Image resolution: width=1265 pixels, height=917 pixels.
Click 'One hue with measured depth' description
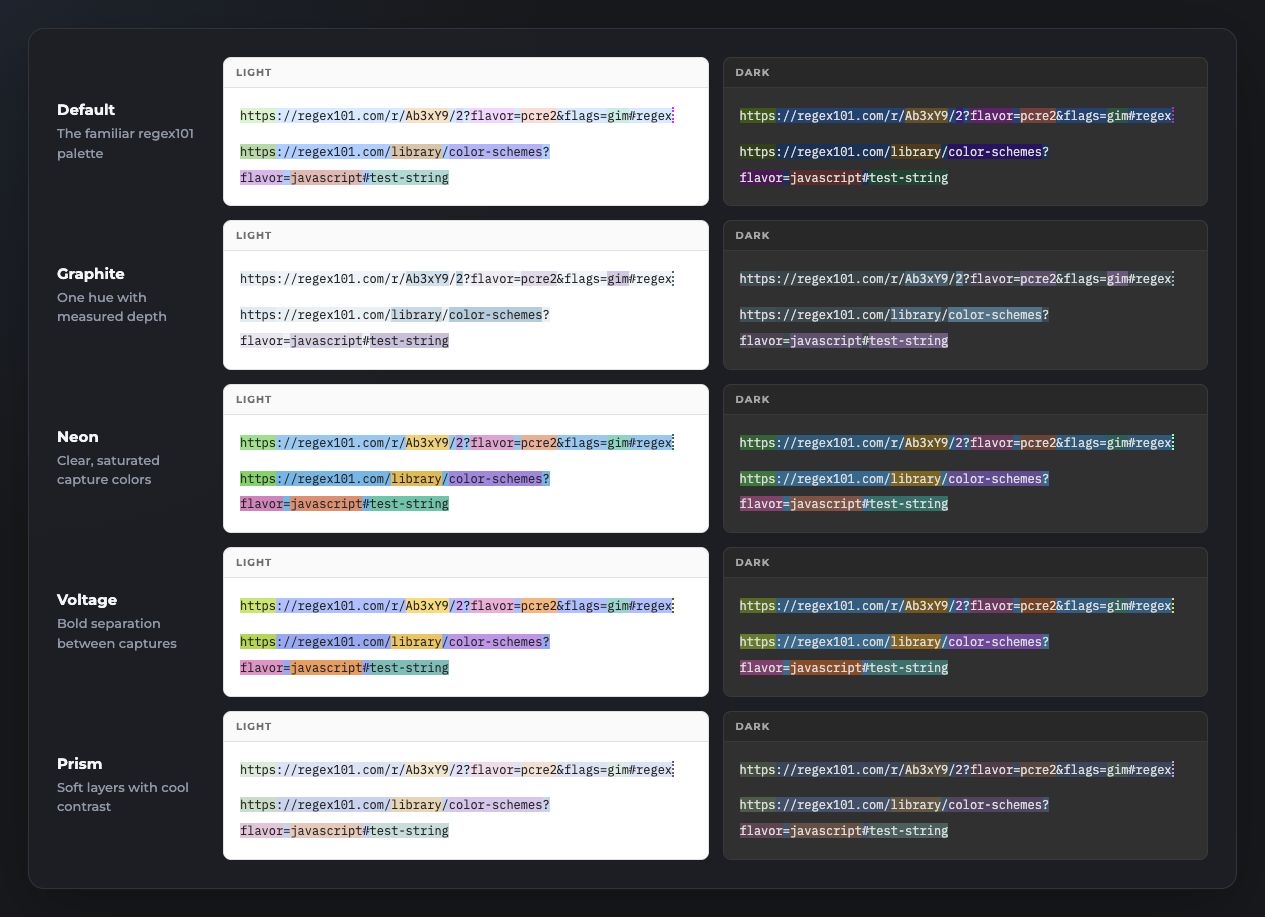(112, 307)
